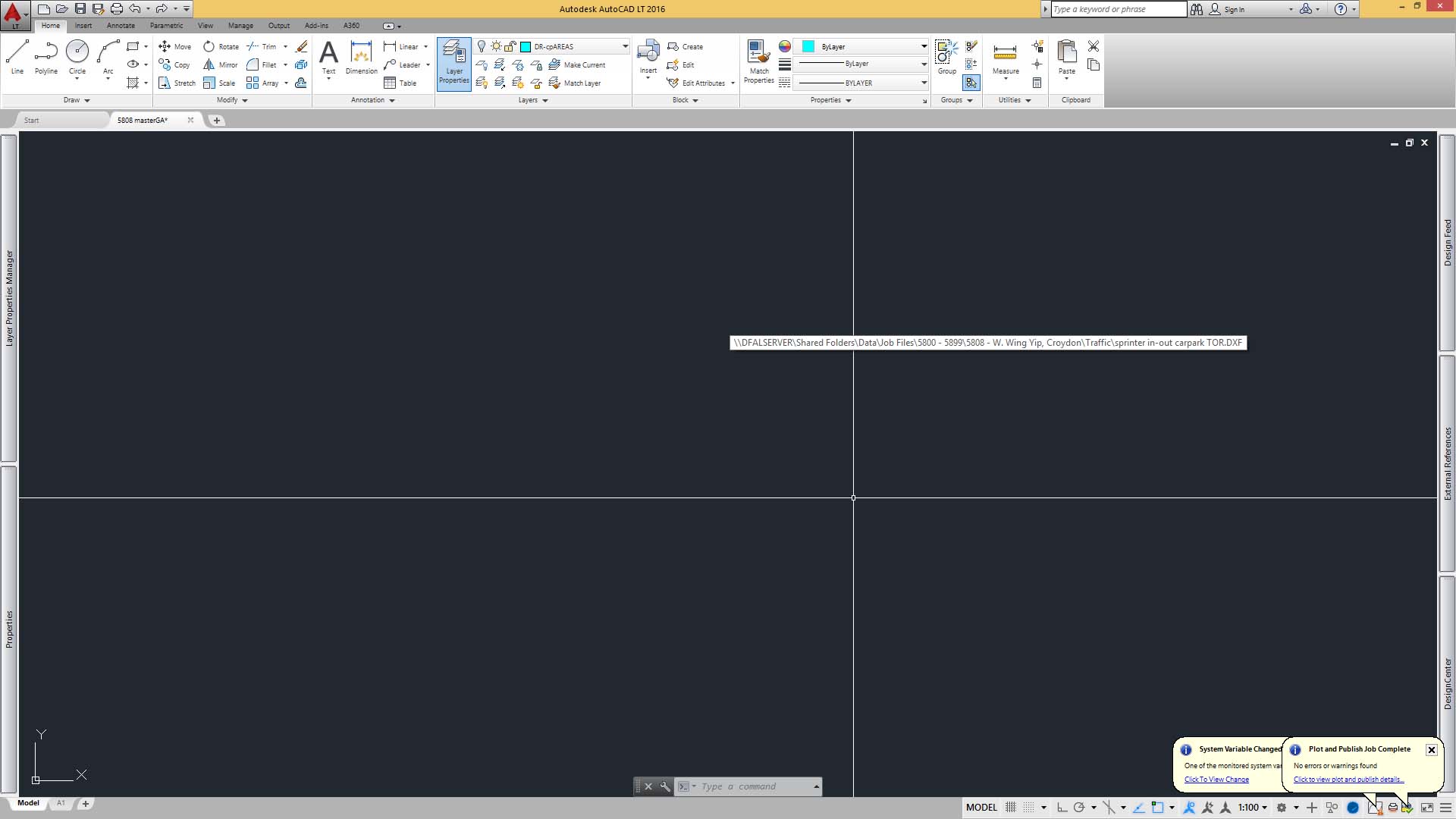This screenshot has width=1456, height=819.
Task: Choose the Stretch tool
Action: click(177, 83)
